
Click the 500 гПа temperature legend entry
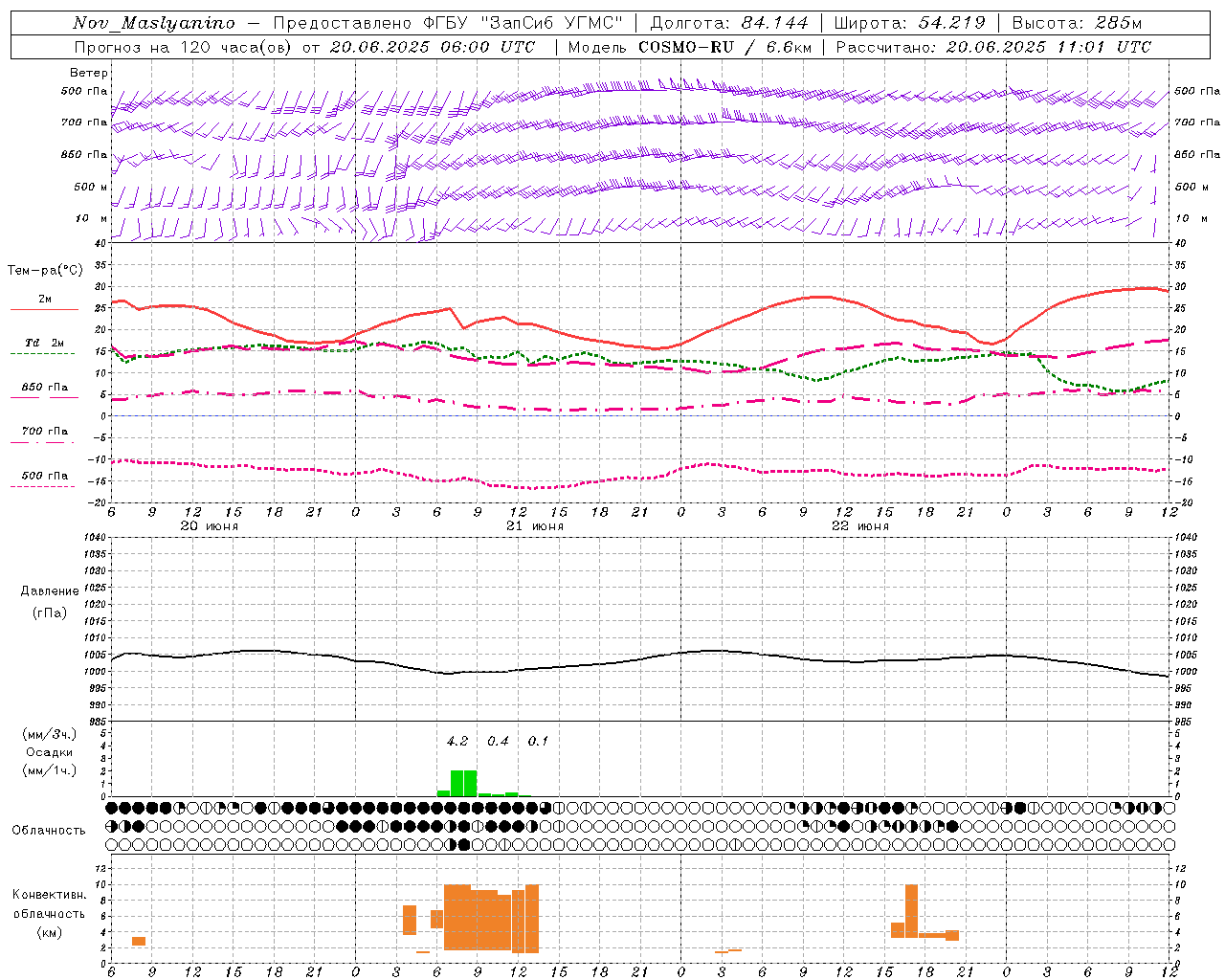(x=45, y=475)
